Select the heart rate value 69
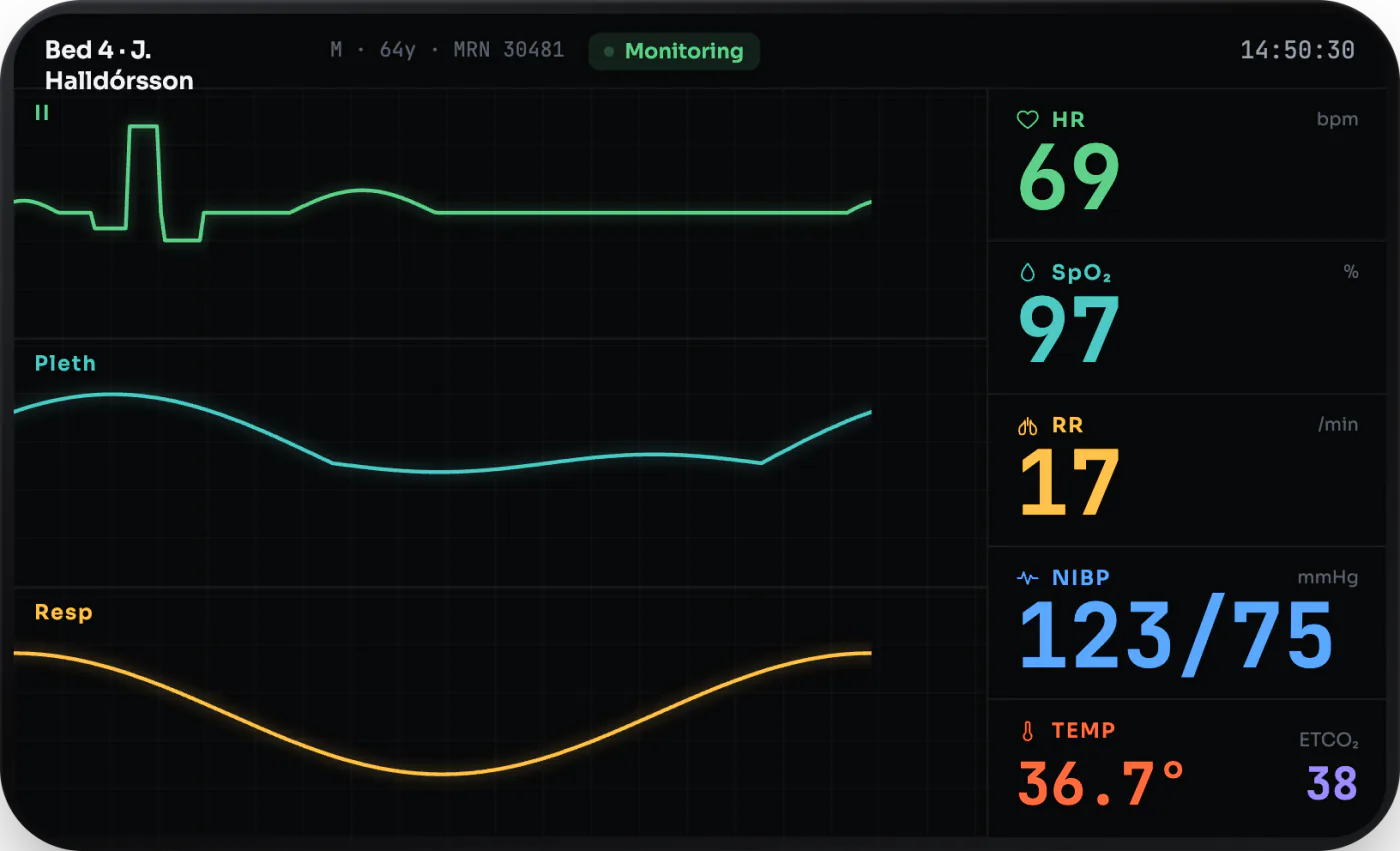1400x851 pixels. click(x=1069, y=177)
